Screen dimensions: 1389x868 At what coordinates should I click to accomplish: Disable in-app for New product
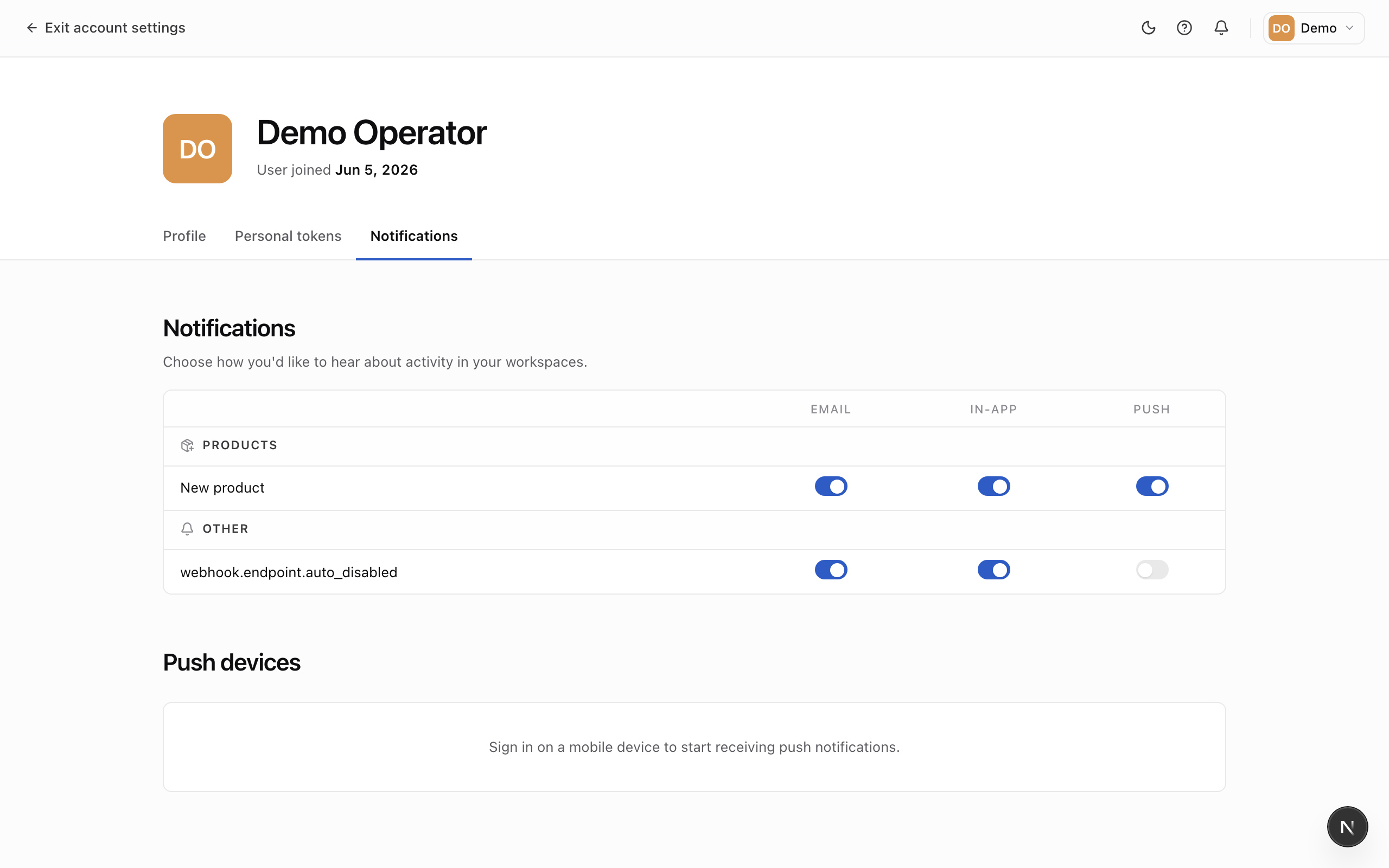[993, 486]
